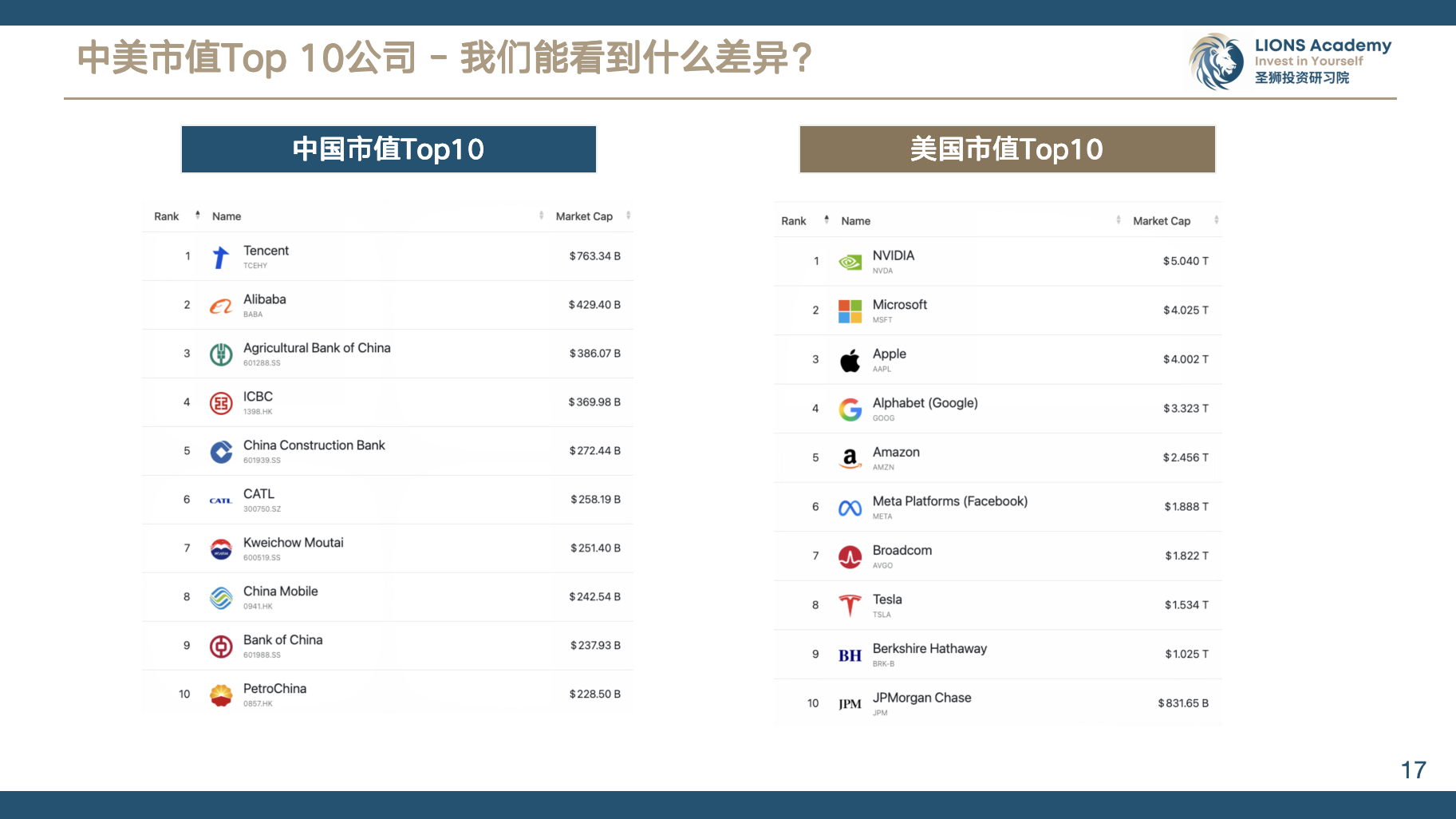Open the Berkshire Hathaway company name
Screen dimensions: 1456x819
click(x=929, y=649)
